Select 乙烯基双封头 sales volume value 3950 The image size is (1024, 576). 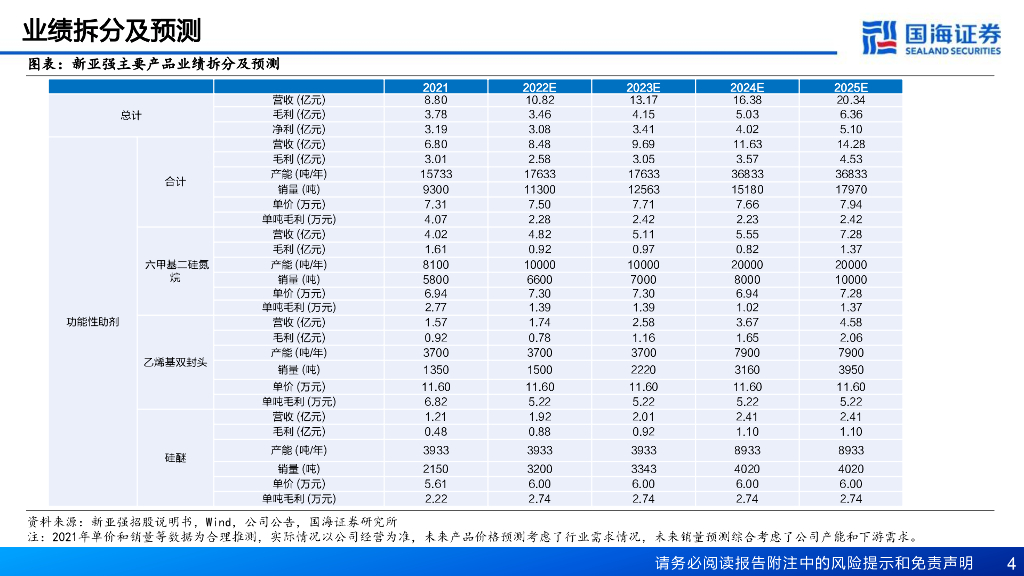coord(851,370)
